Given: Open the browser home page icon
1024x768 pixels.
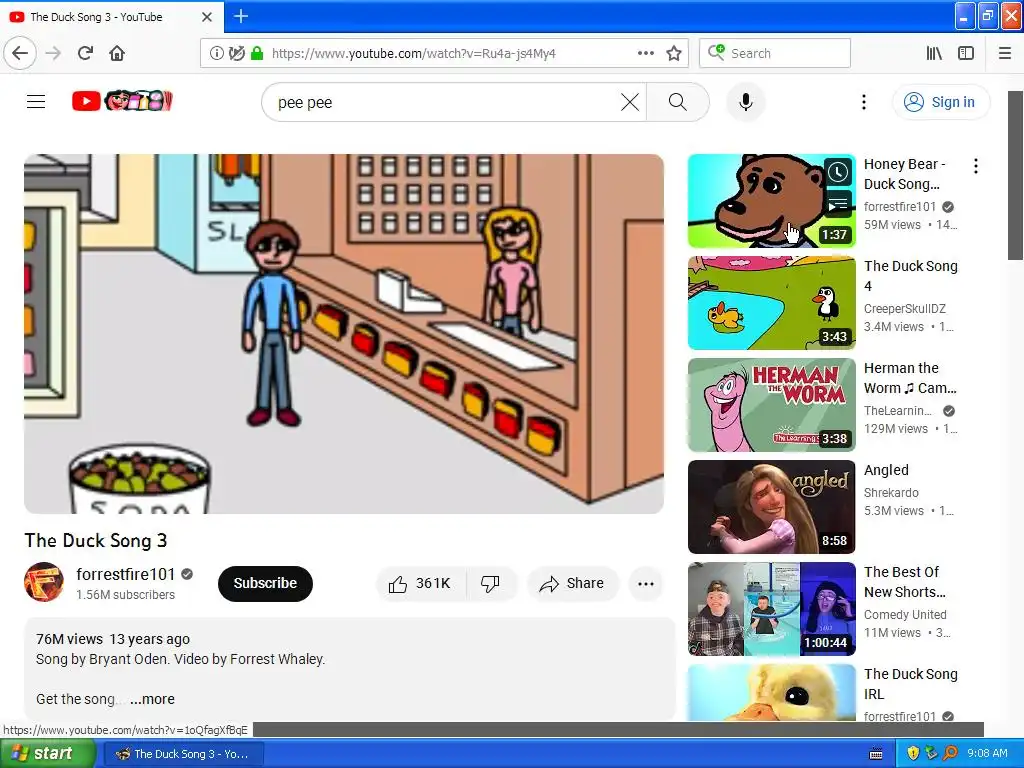Looking at the screenshot, I should (x=117, y=53).
